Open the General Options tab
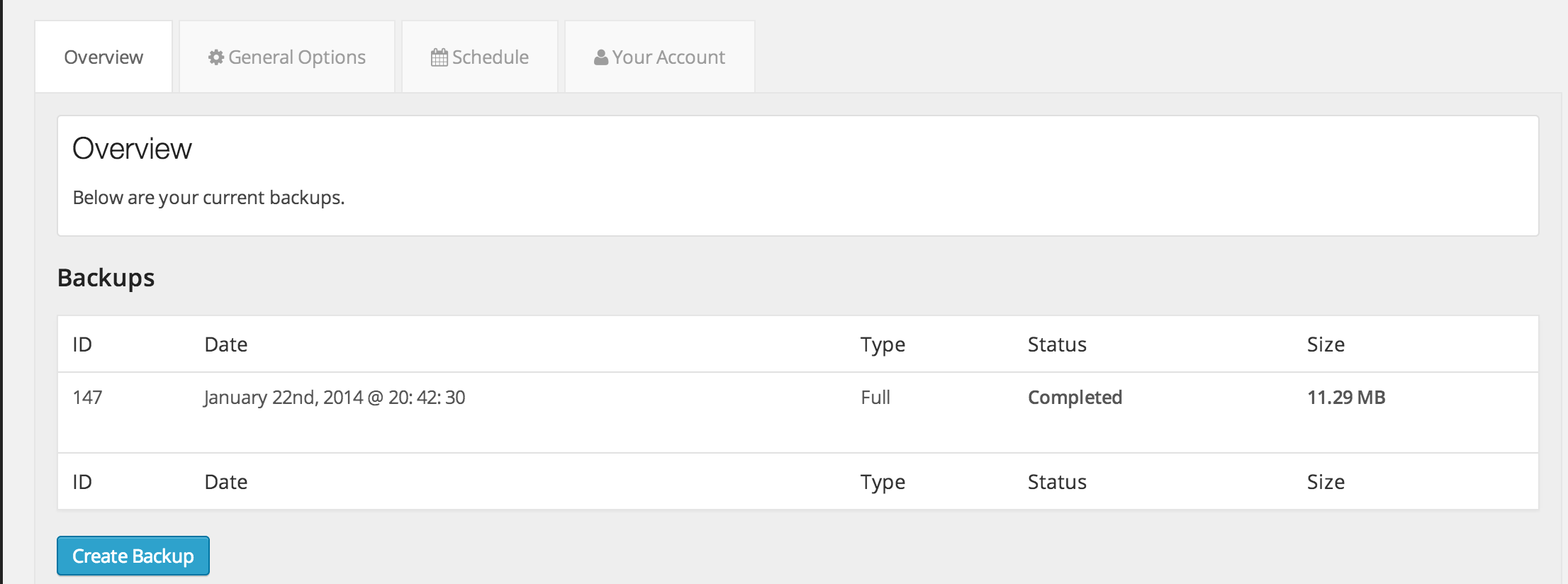1568x584 pixels. [287, 57]
